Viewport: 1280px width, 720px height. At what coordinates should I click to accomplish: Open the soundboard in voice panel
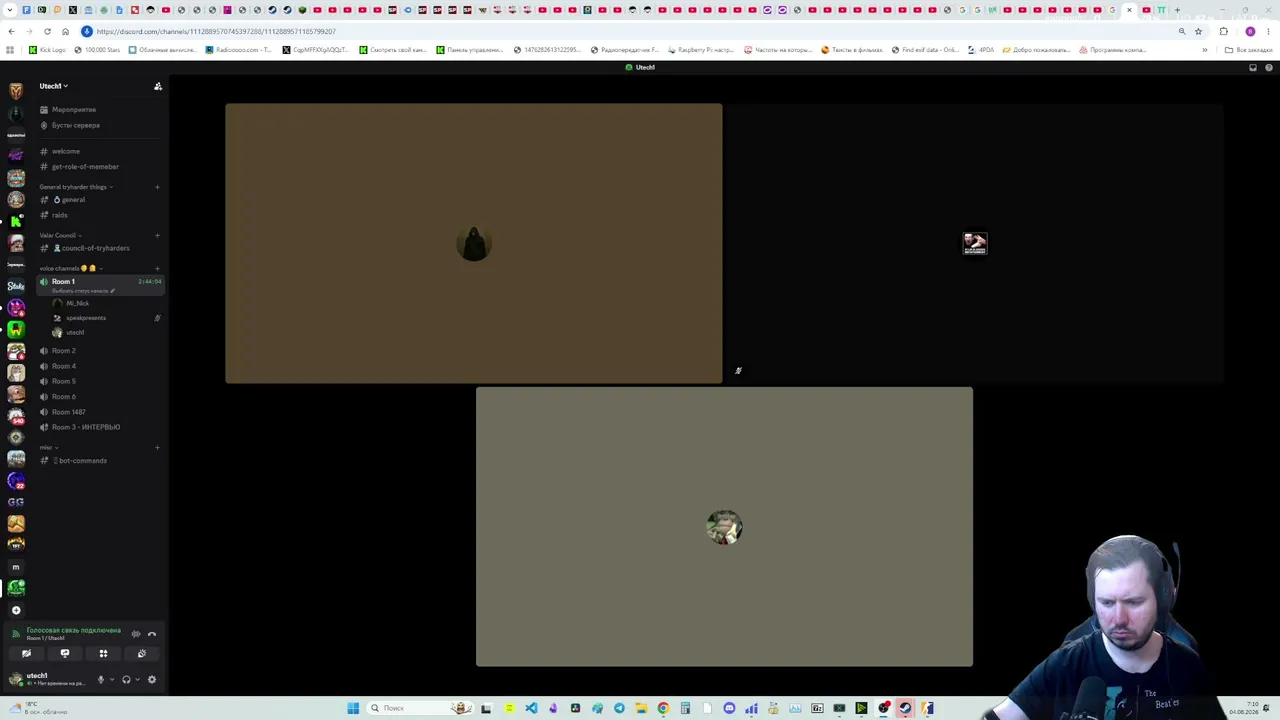click(x=142, y=654)
